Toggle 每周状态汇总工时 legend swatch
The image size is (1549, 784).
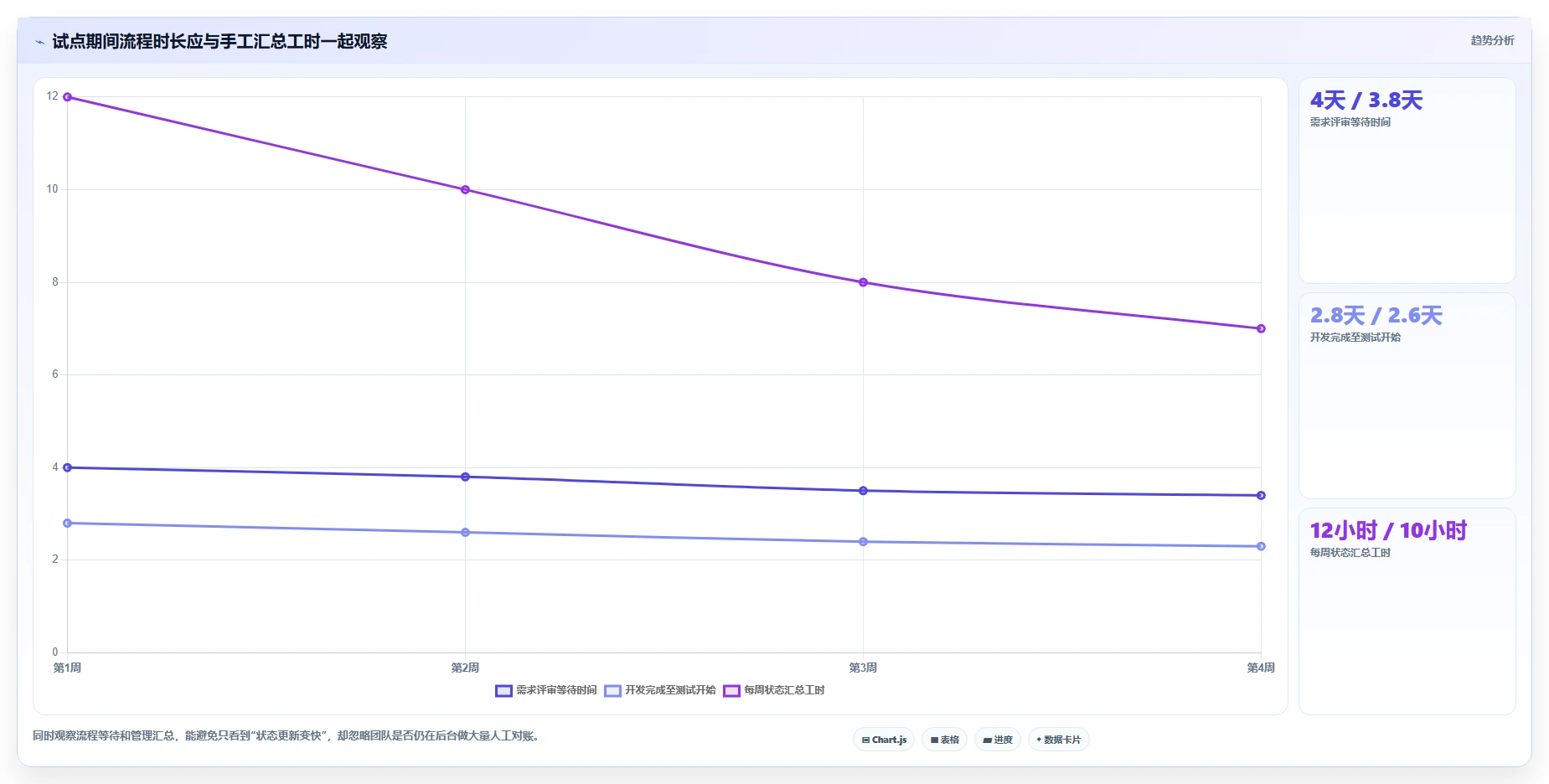coord(731,691)
